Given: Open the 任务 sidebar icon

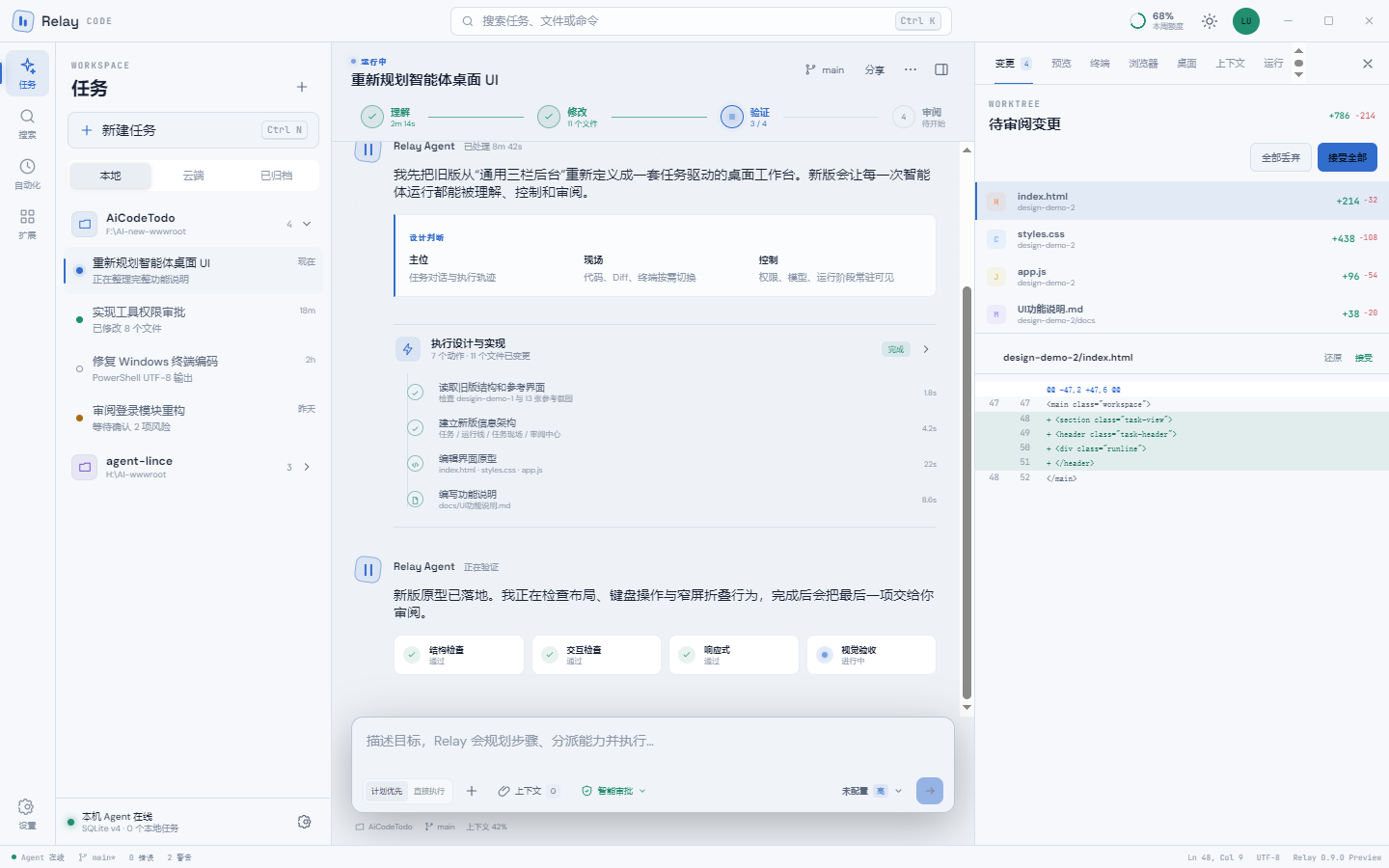Looking at the screenshot, I should (27, 72).
